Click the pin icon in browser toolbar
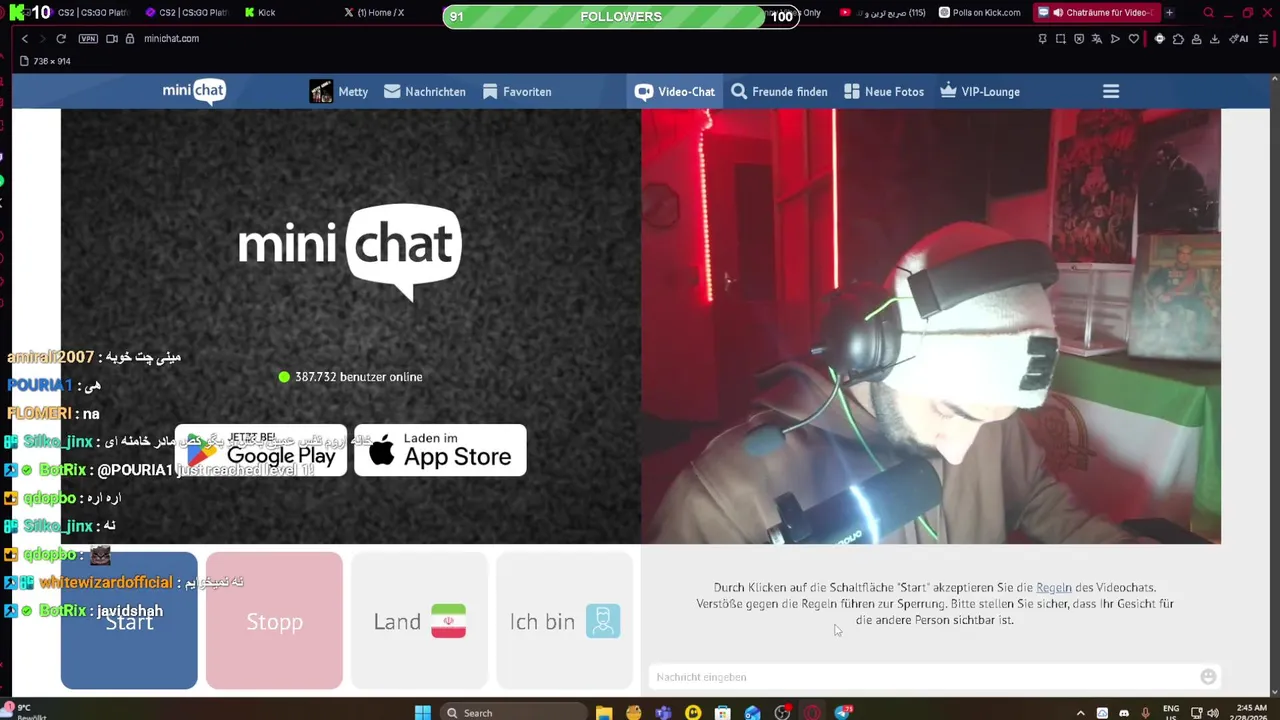This screenshot has height=720, width=1280. click(1042, 39)
